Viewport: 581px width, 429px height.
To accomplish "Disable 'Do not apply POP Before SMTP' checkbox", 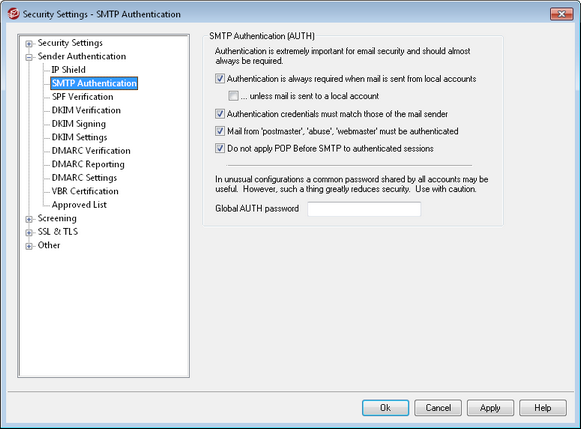I will pyautogui.click(x=220, y=149).
